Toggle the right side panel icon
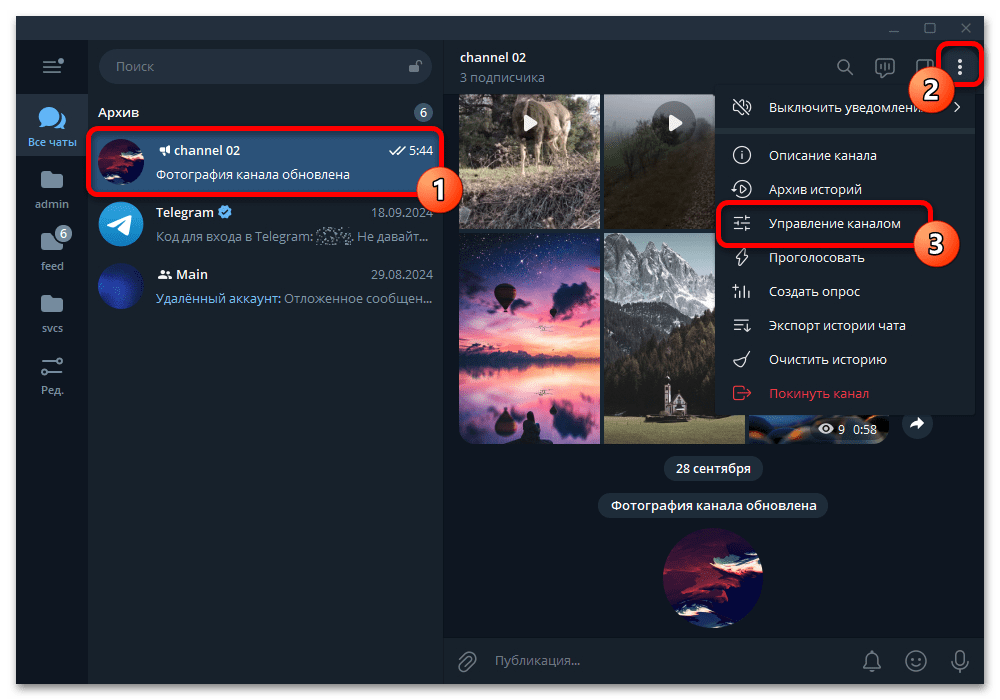This screenshot has width=1000, height=700. [x=922, y=67]
